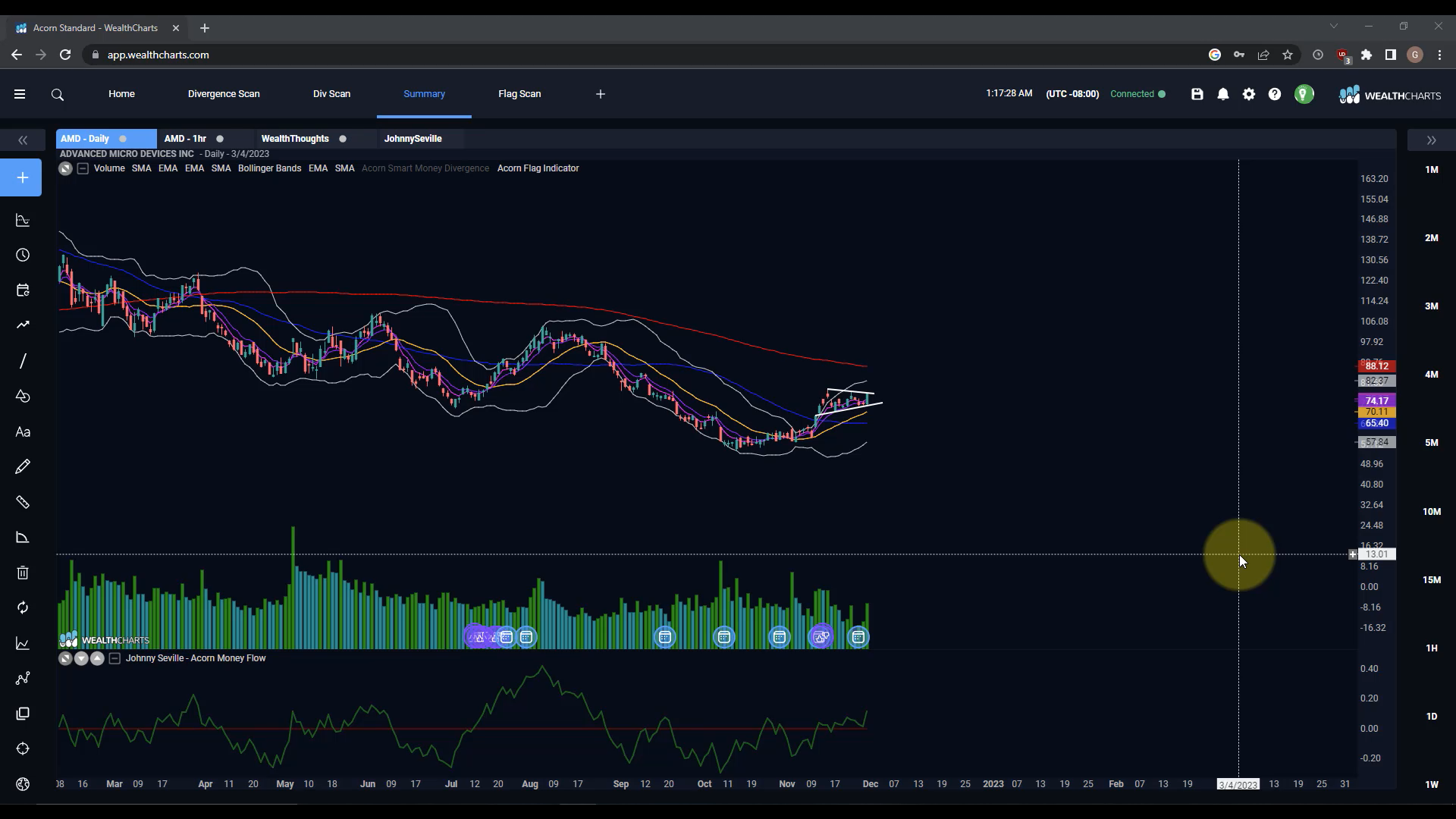Open the indicators chart tool

[23, 220]
